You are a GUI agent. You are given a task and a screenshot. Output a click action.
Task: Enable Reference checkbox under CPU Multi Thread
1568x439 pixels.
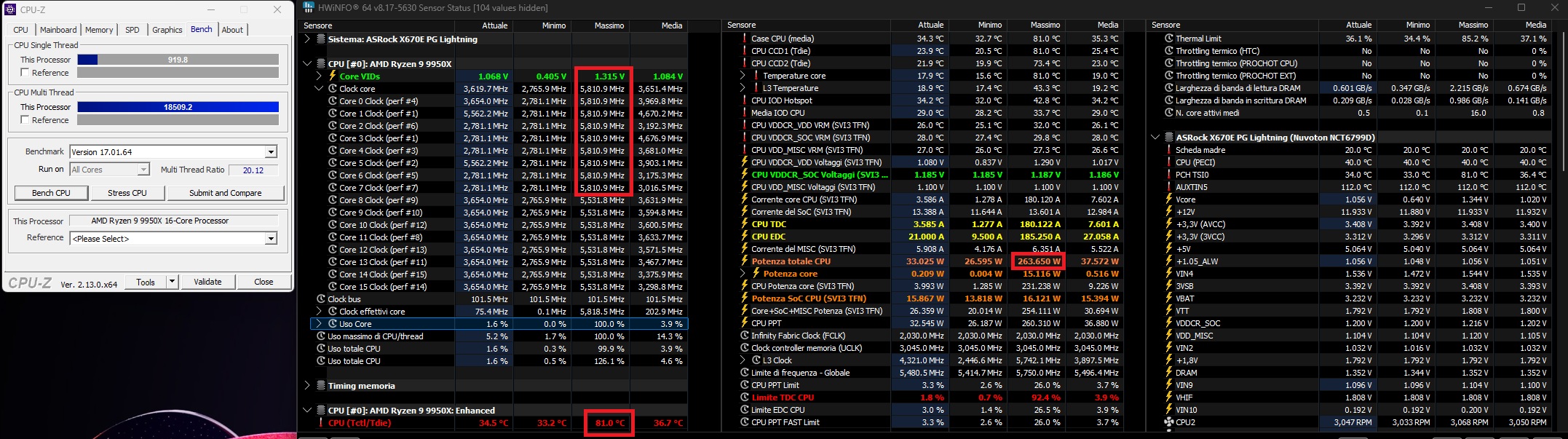pyautogui.click(x=25, y=120)
